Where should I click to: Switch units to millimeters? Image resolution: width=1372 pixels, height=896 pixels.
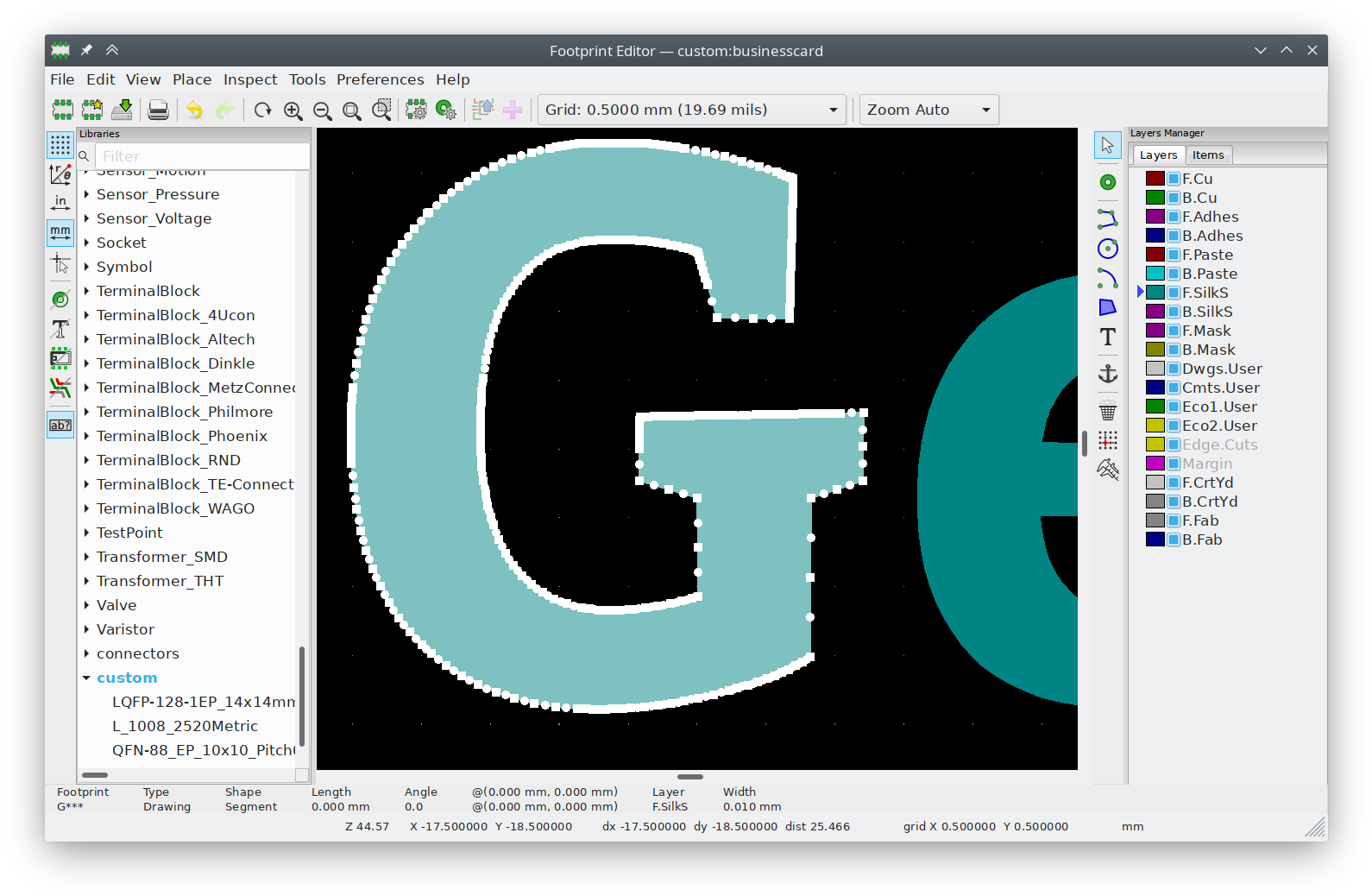(x=60, y=233)
